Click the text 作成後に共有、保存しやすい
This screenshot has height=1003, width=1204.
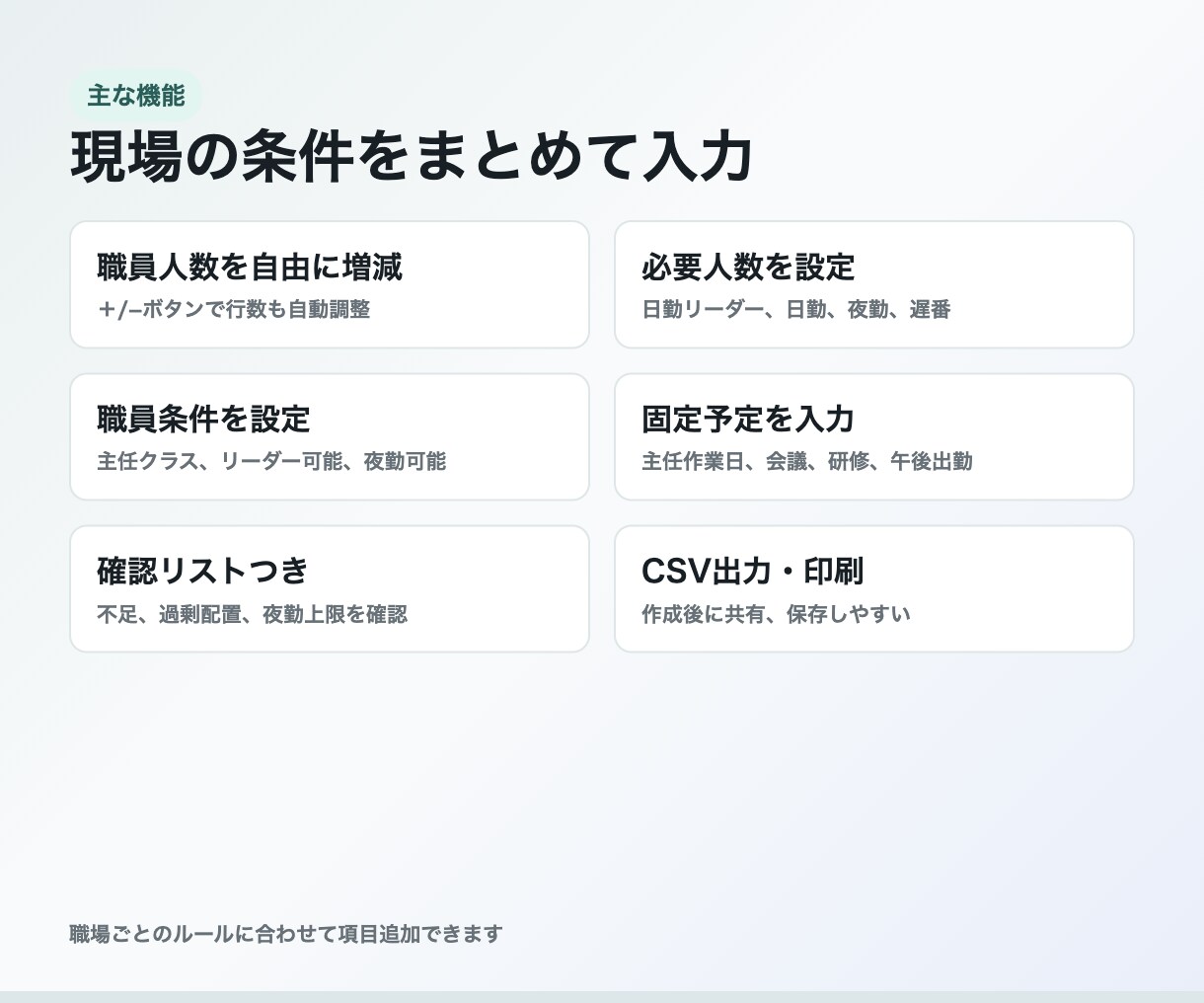[776, 614]
